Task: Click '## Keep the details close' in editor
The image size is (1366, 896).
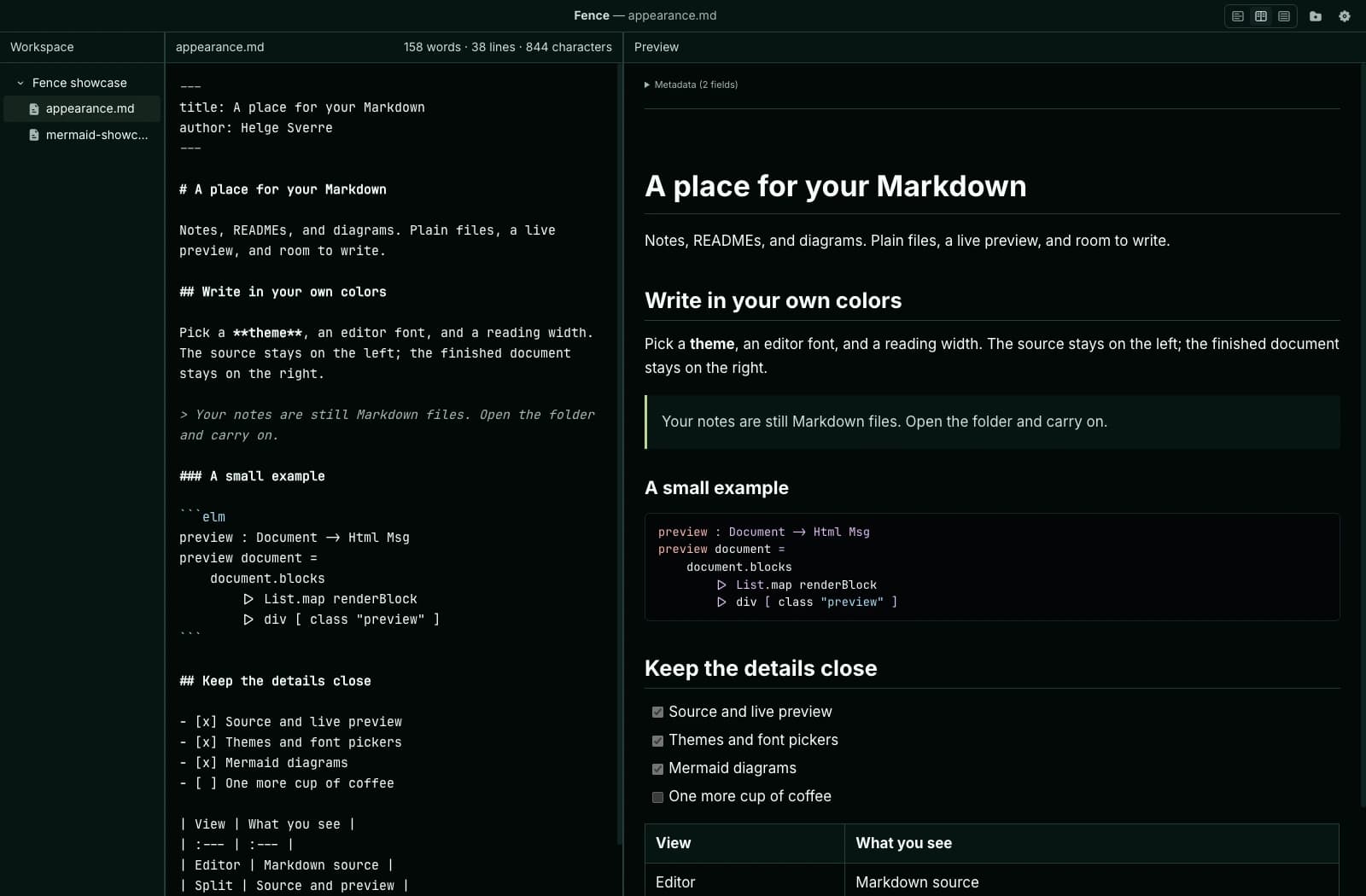Action: [275, 681]
